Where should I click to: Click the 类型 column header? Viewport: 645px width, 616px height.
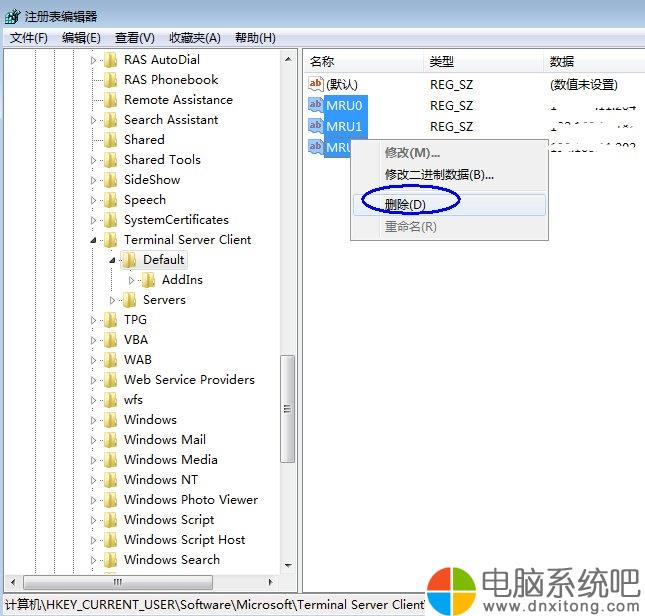click(441, 62)
